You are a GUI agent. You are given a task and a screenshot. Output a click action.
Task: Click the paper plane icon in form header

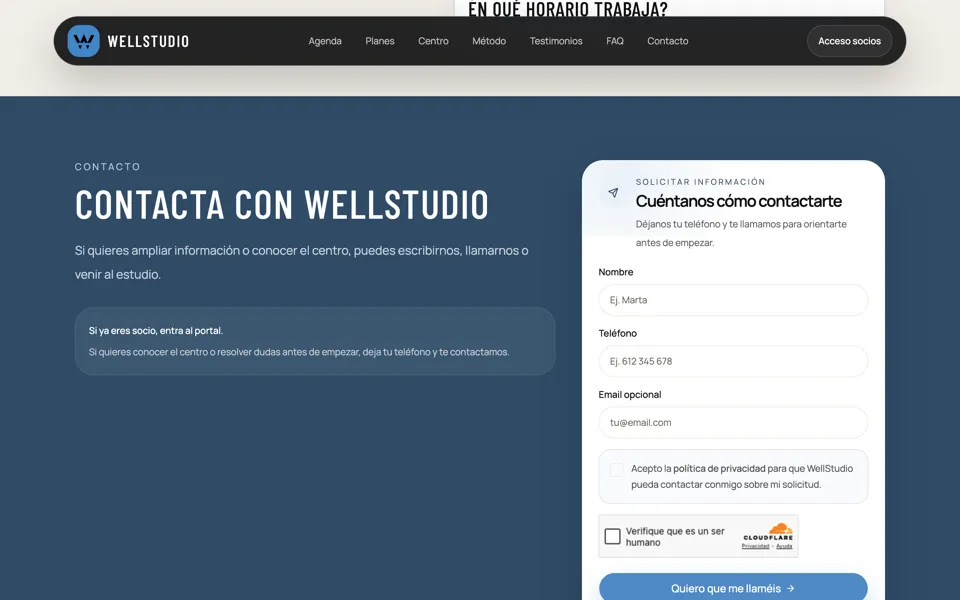tap(613, 193)
